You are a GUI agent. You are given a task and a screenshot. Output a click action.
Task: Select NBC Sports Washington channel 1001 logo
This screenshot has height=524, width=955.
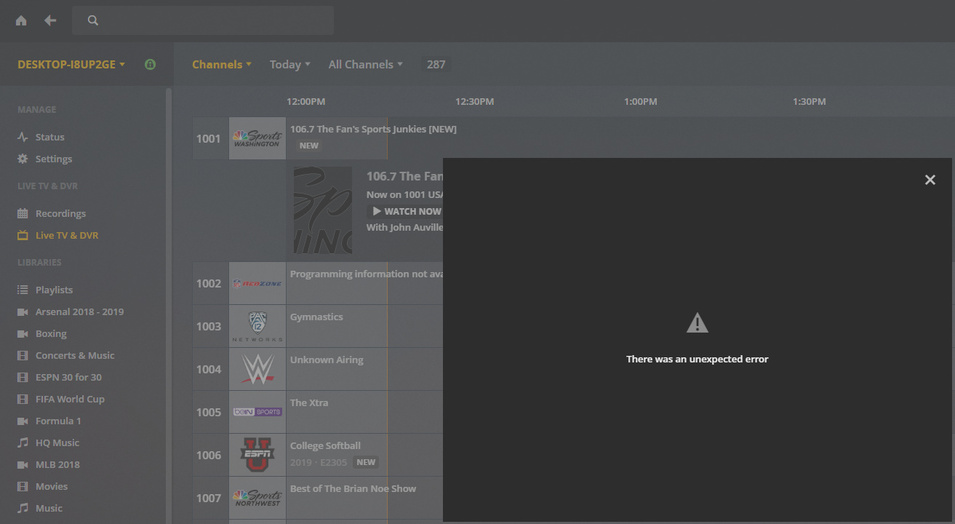[257, 138]
